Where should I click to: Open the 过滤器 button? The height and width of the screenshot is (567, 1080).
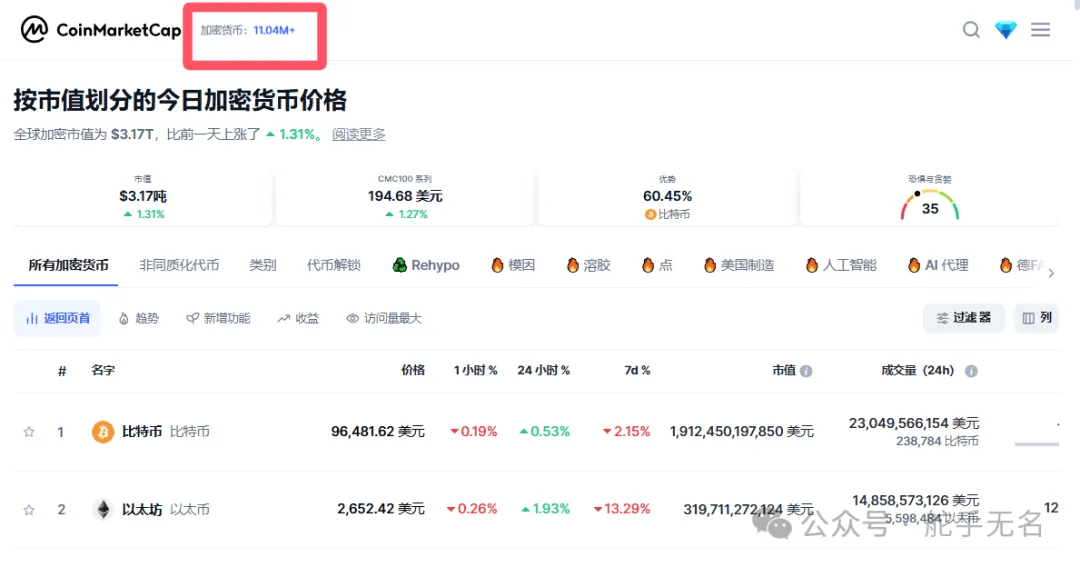coord(964,318)
